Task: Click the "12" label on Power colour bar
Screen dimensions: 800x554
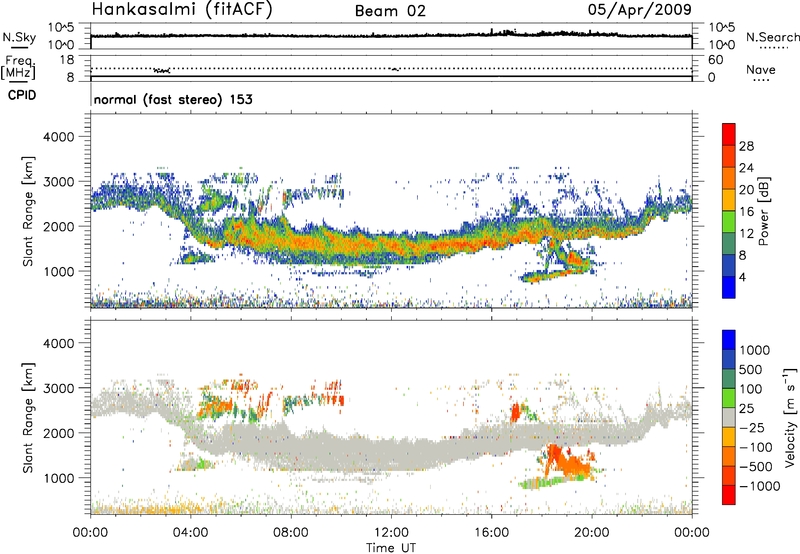Action: (746, 233)
